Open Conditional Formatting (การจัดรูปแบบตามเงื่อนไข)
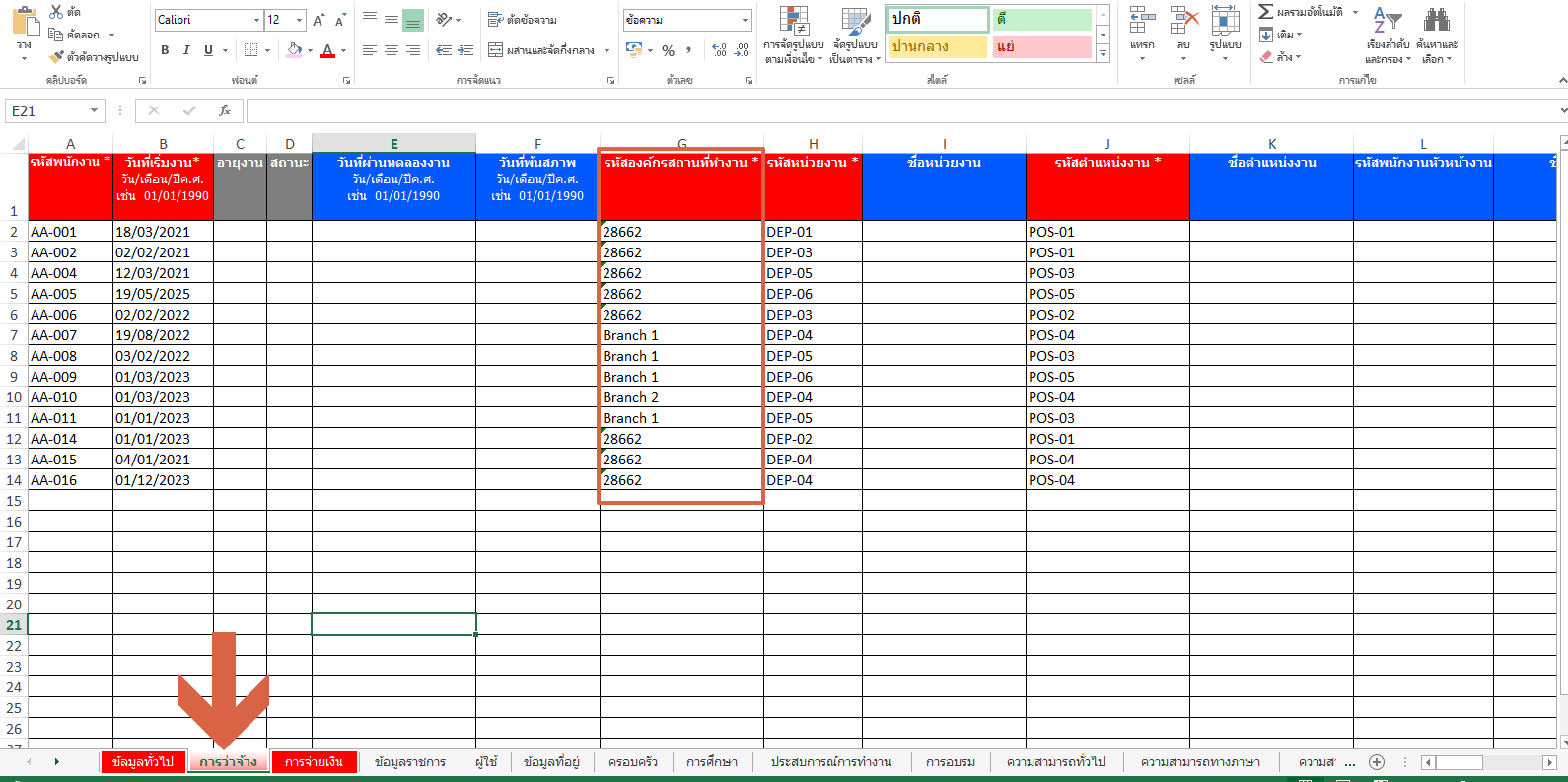Image resolution: width=1568 pixels, height=782 pixels. click(x=794, y=36)
